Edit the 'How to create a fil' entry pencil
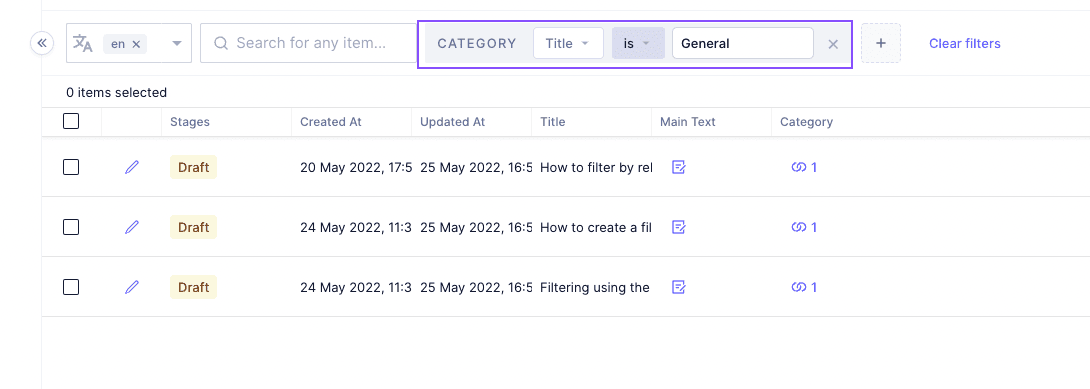Viewport: 1090px width, 389px height. (131, 227)
